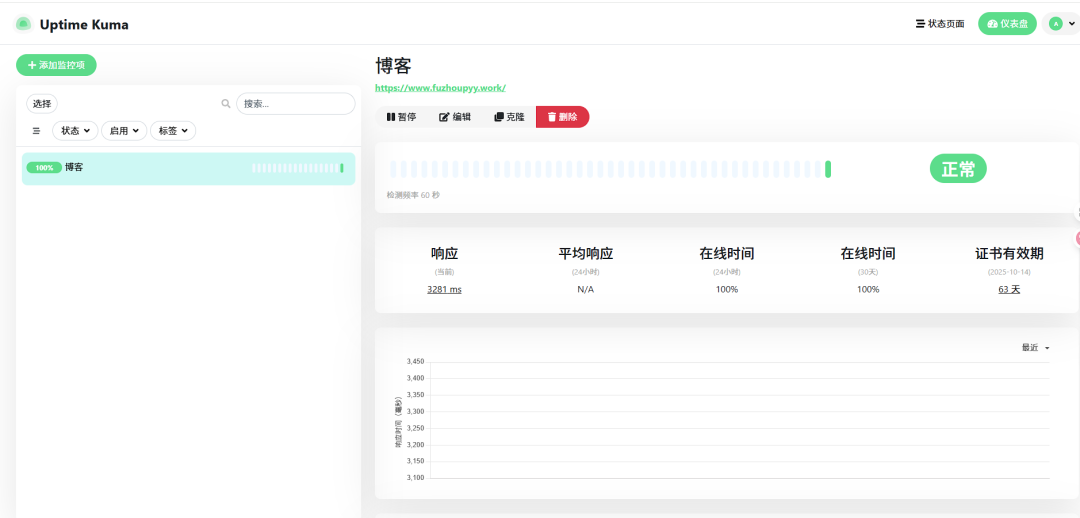Click into the 搜索 search field
The width and height of the screenshot is (1080, 518).
point(295,103)
